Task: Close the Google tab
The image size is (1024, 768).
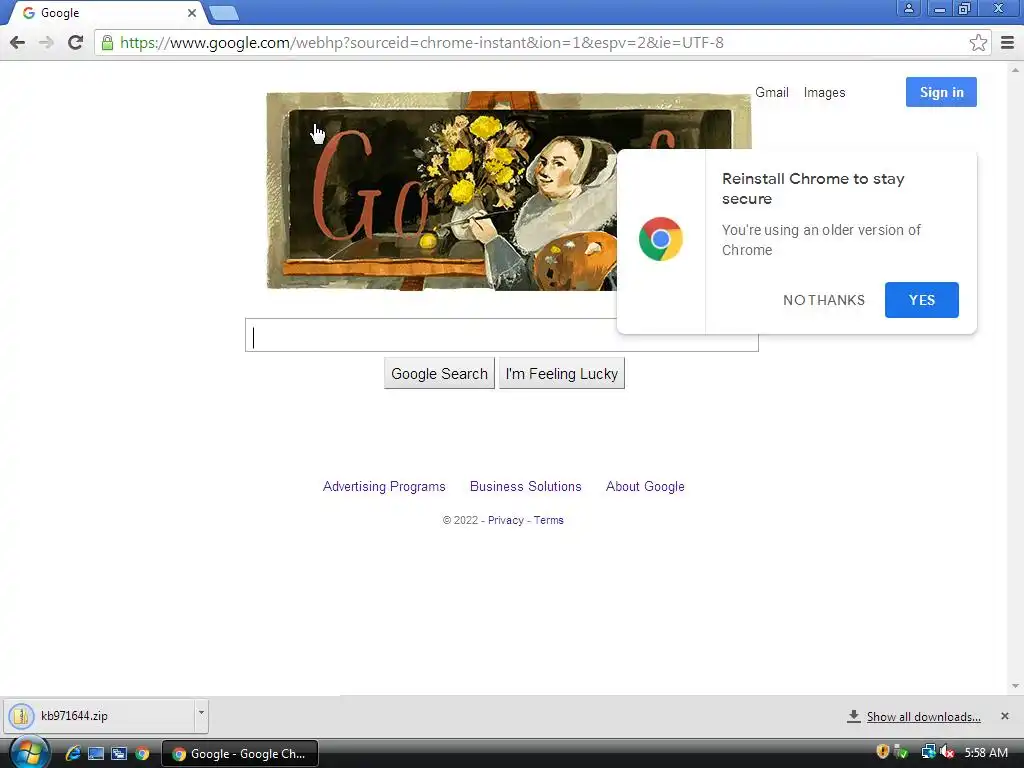Action: [x=191, y=13]
